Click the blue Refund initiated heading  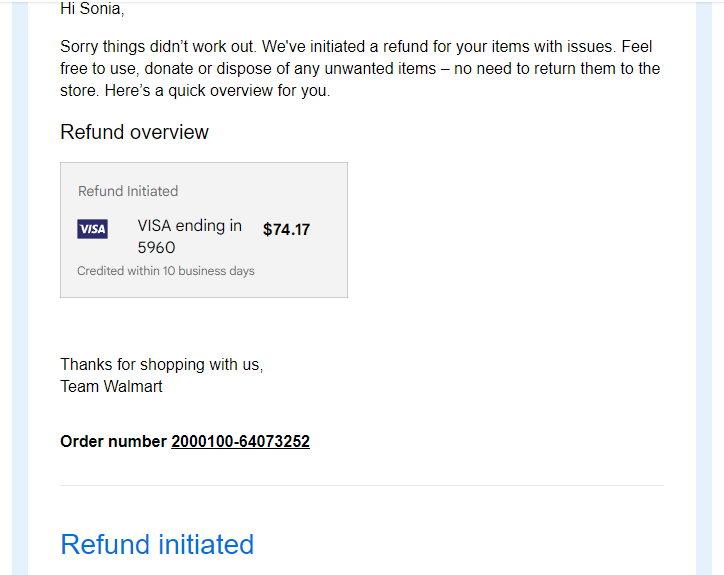(x=157, y=545)
